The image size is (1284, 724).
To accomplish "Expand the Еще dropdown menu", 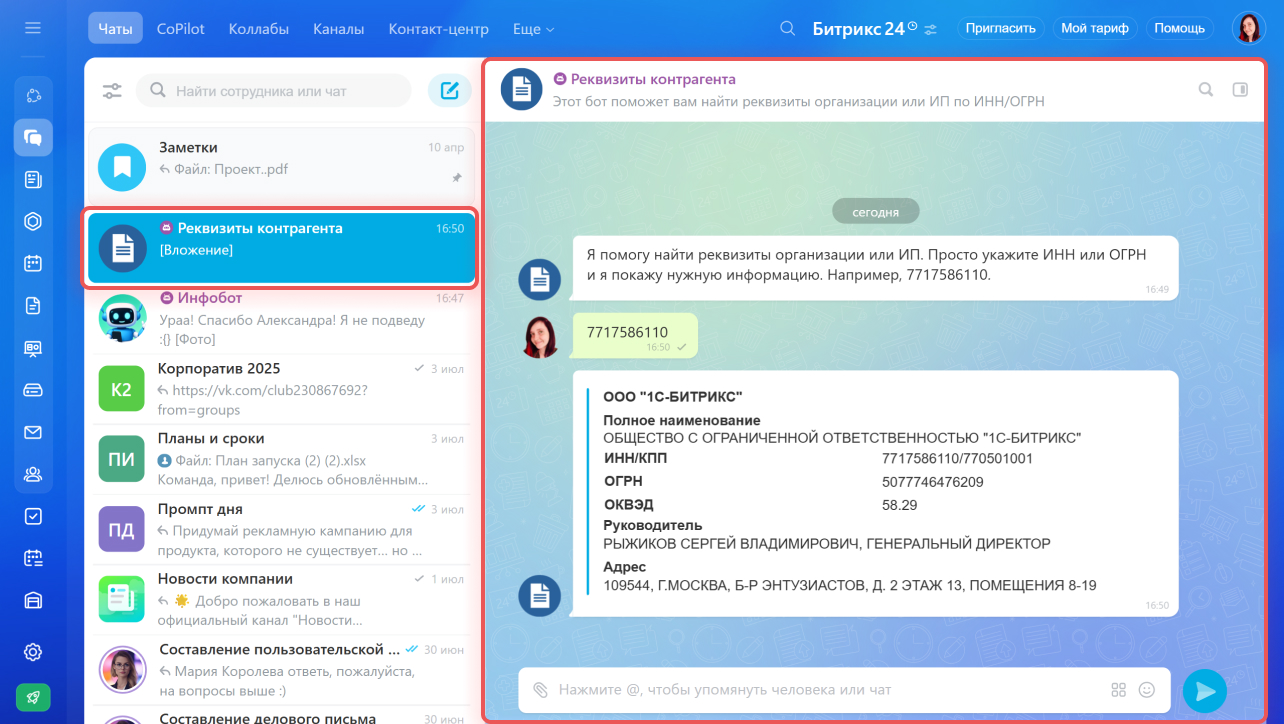I will click(x=533, y=29).
